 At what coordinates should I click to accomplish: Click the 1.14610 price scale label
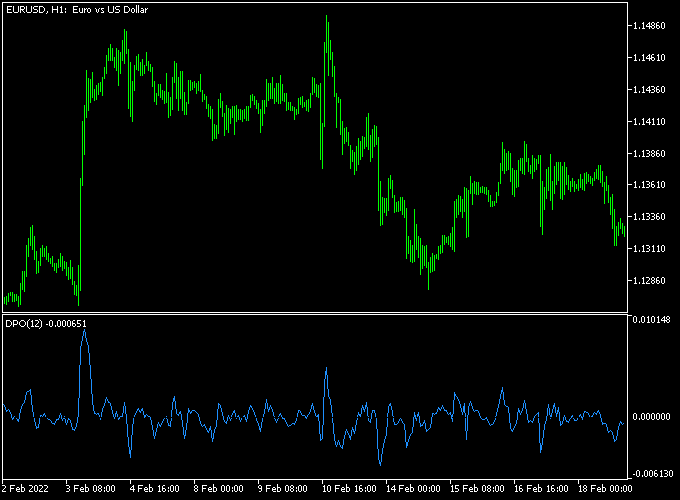(649, 58)
